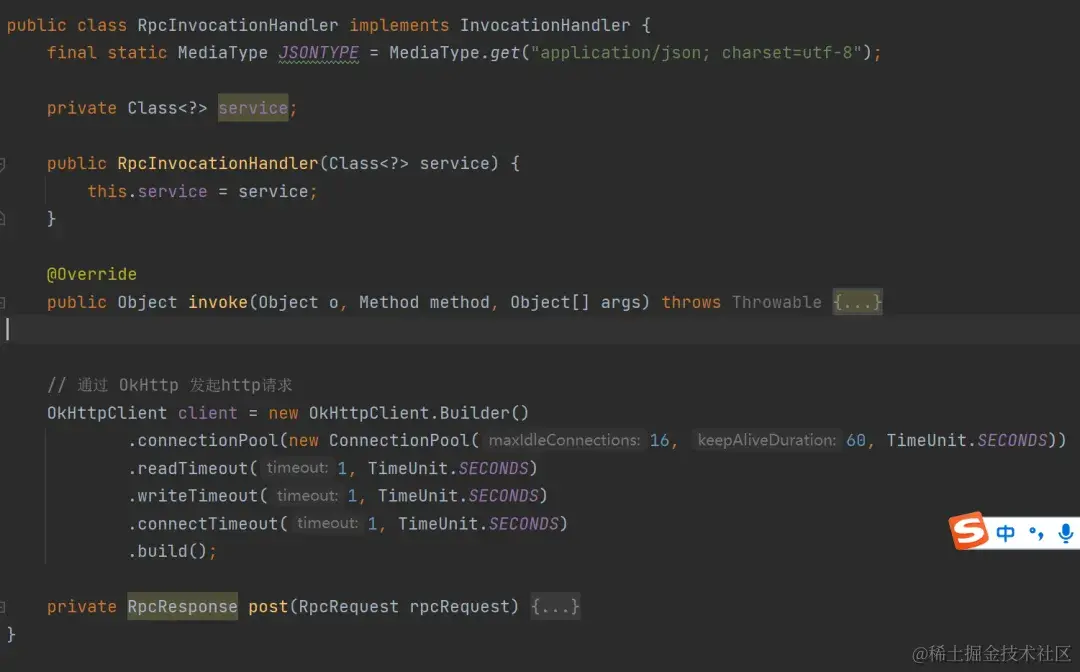The width and height of the screenshot is (1080, 672).
Task: Click RpcInvocationHandler in the class declaration
Action: (238, 25)
